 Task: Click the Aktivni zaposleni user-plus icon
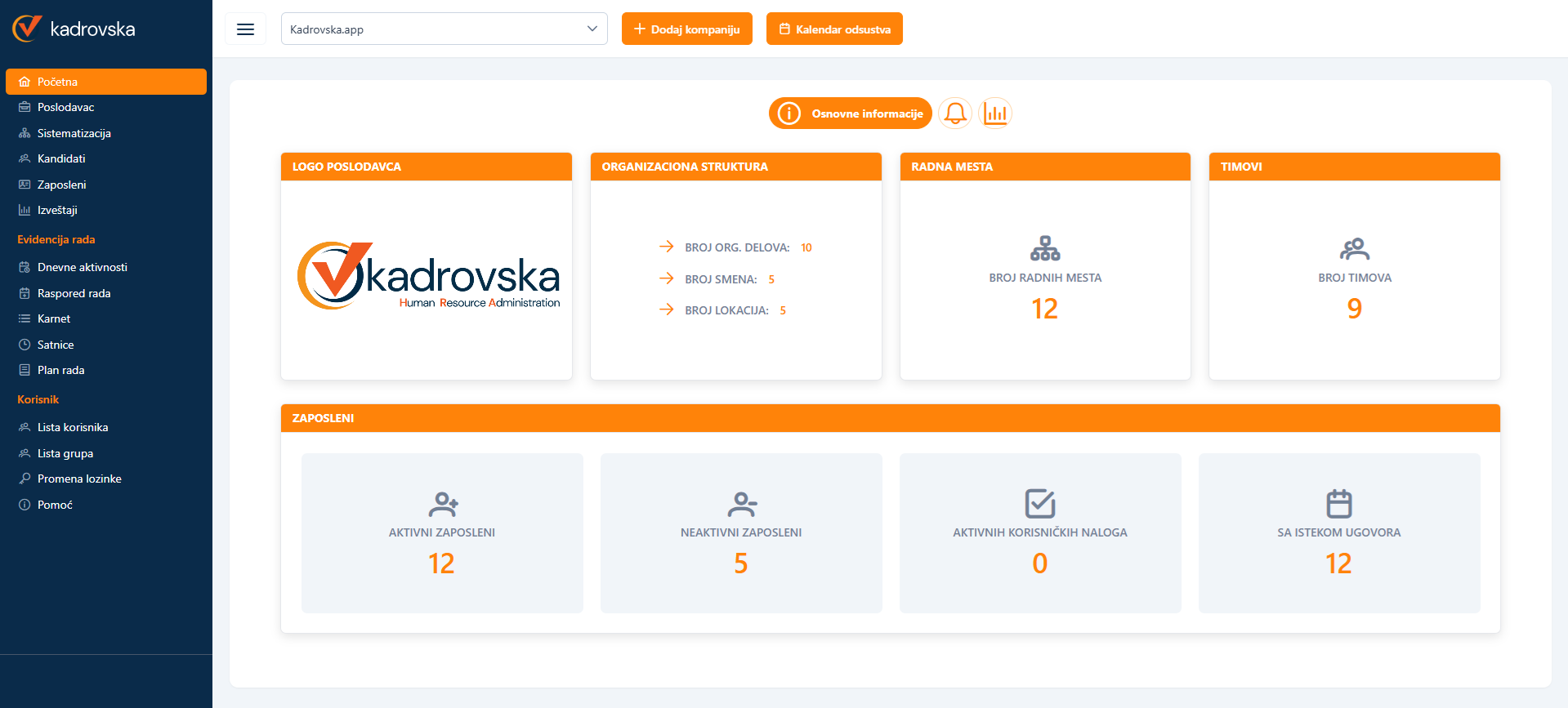coord(443,504)
